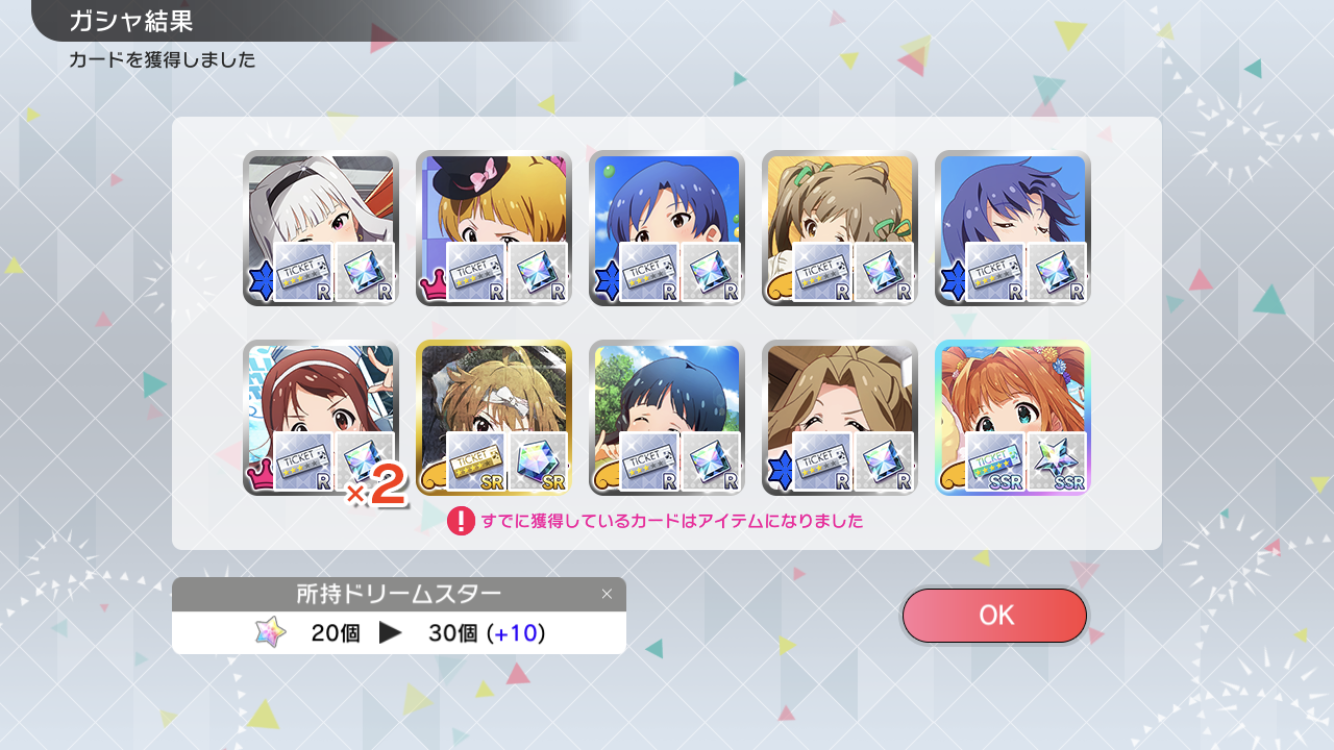
Task: Tap the pink duplicate-card notice text
Action: pos(672,521)
